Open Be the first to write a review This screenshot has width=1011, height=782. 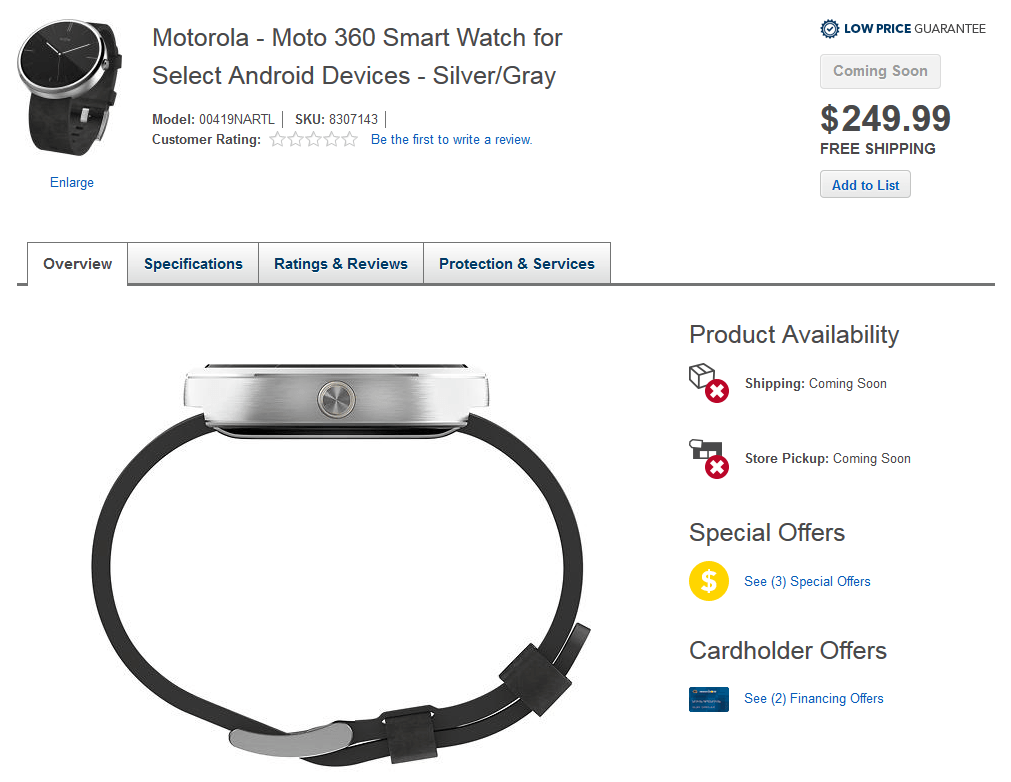click(x=451, y=139)
